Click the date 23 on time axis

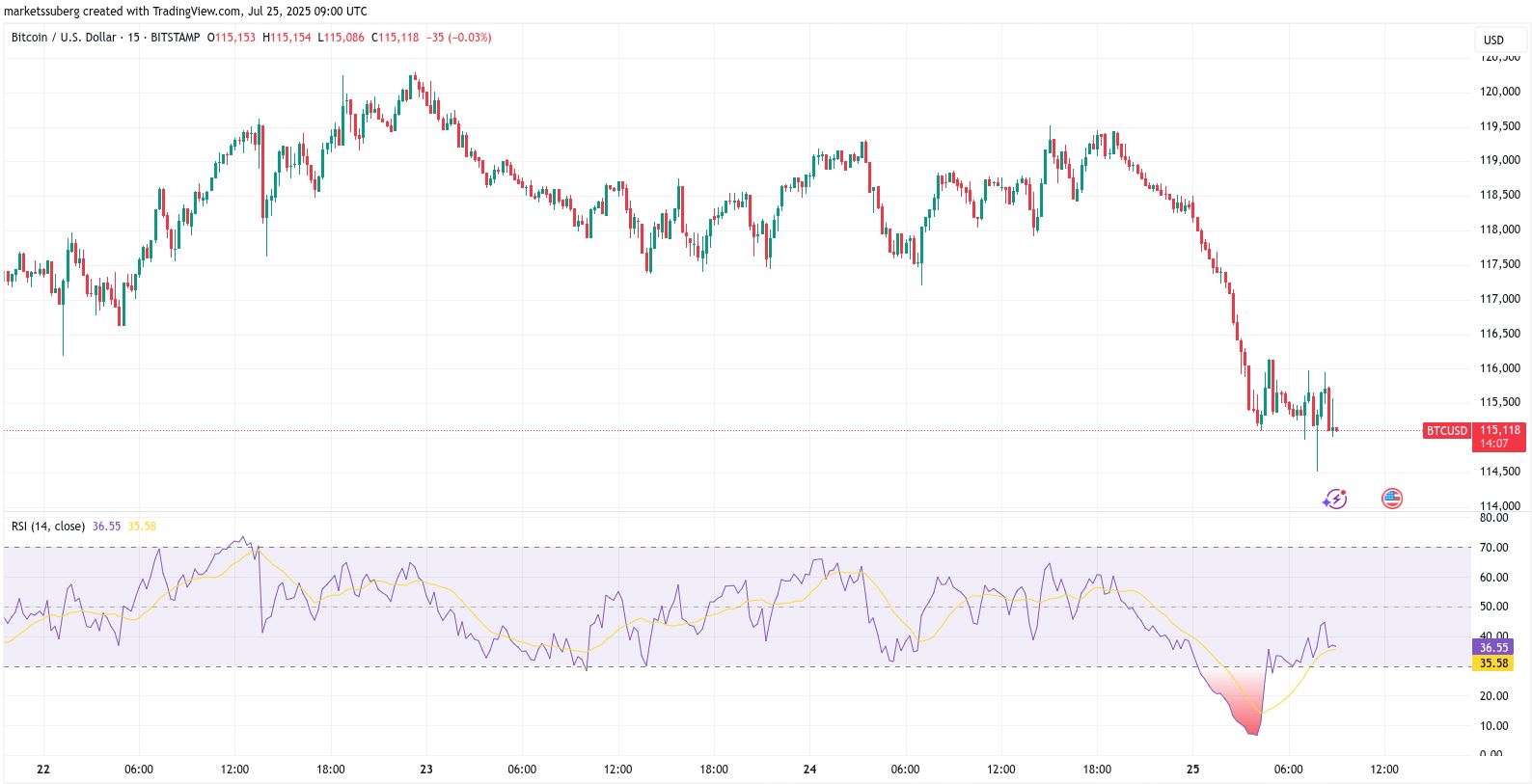[426, 769]
